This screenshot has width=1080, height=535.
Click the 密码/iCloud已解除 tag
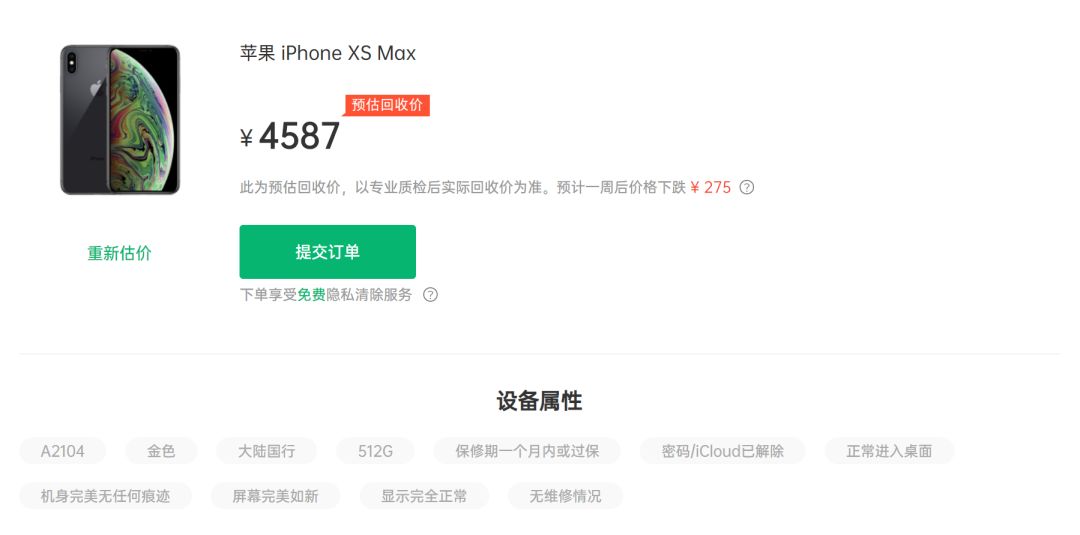pos(723,451)
